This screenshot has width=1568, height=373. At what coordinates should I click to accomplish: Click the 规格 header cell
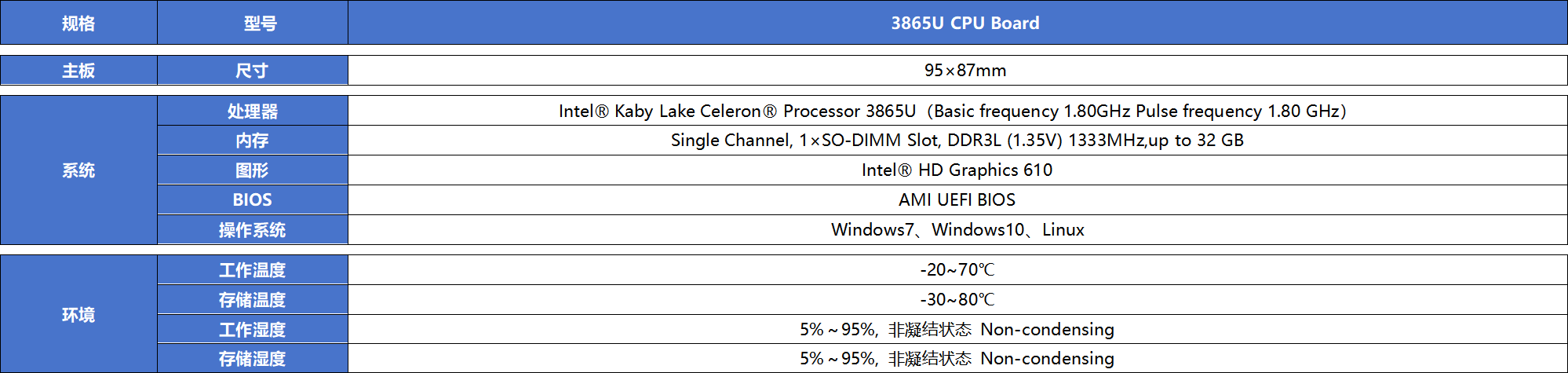[x=78, y=23]
